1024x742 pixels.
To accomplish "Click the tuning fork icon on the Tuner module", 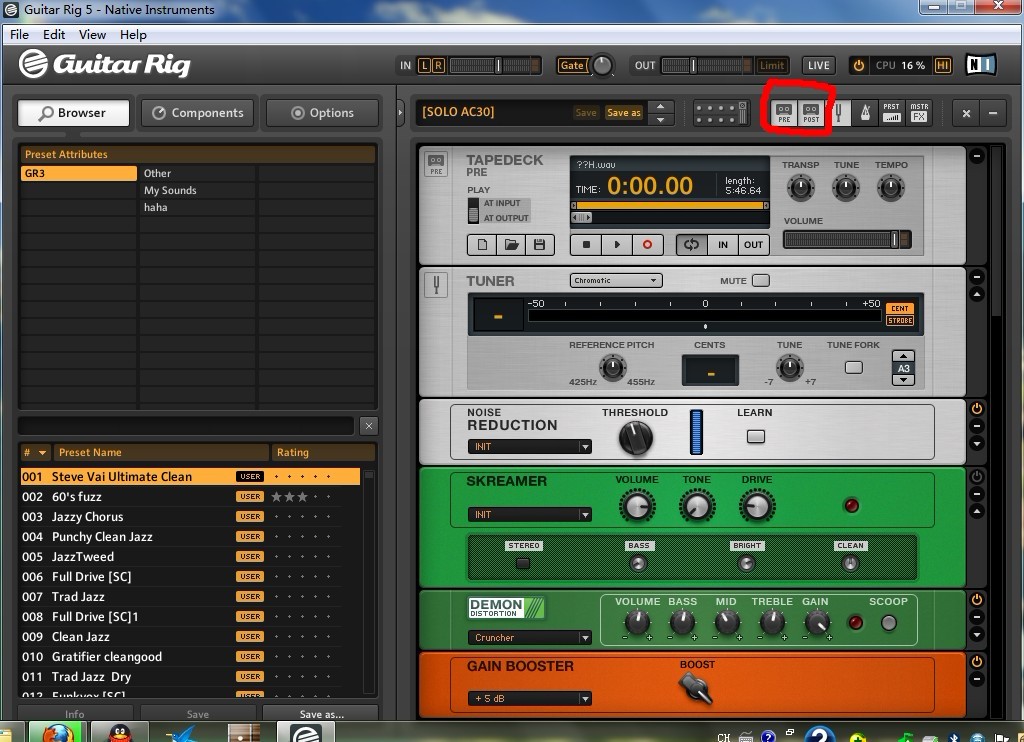I will 436,285.
